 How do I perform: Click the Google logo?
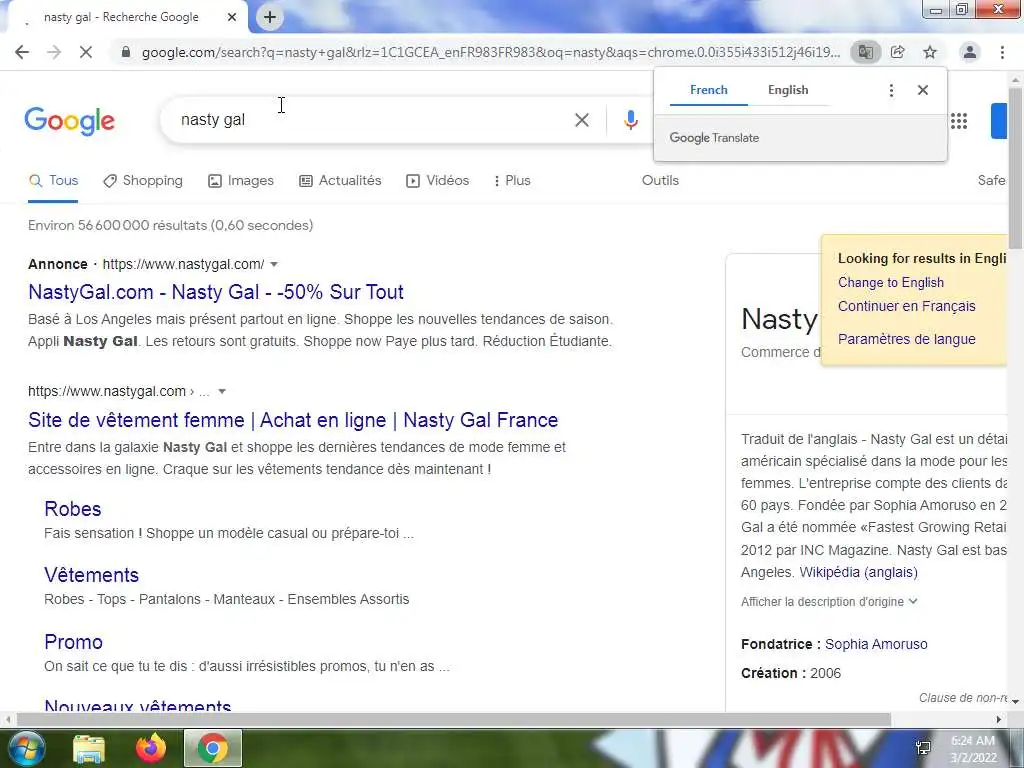(x=69, y=121)
